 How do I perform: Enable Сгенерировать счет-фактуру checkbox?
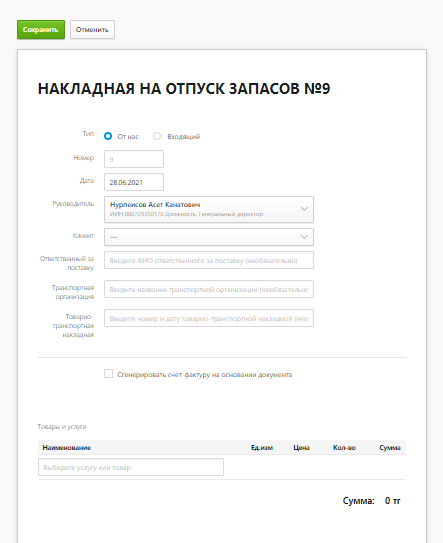pos(108,374)
